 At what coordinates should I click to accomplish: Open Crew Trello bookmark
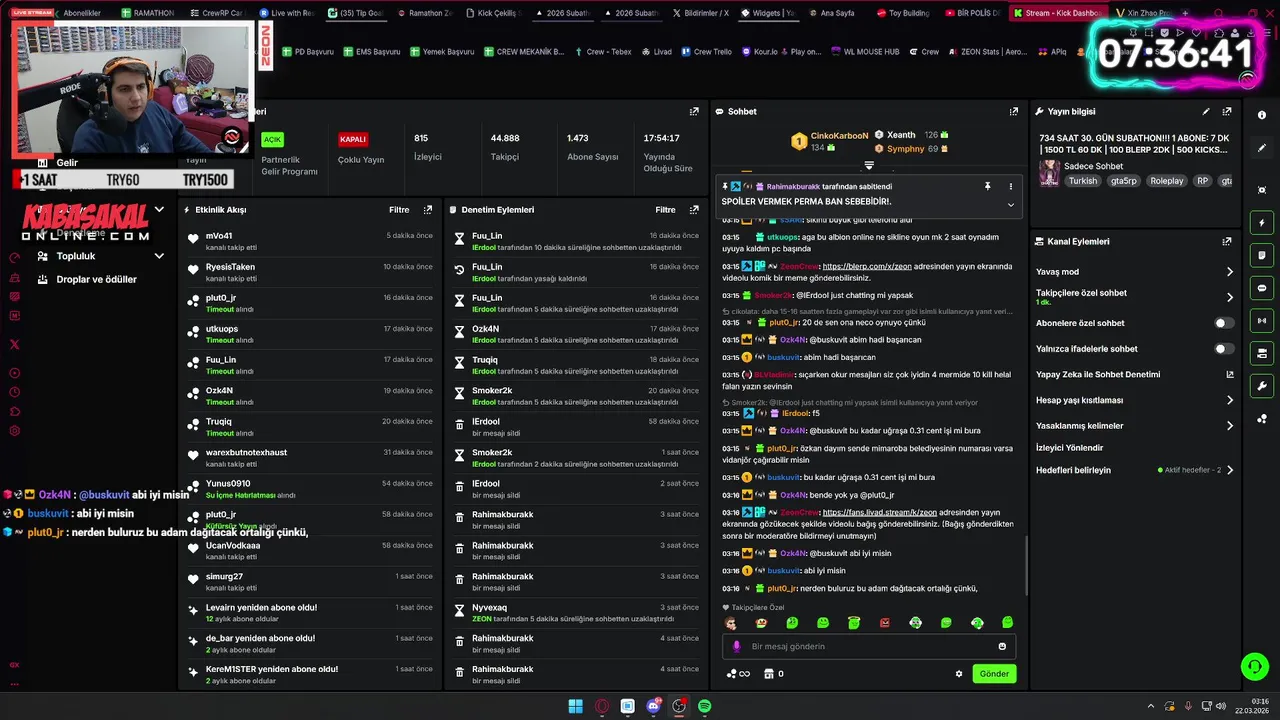(706, 51)
